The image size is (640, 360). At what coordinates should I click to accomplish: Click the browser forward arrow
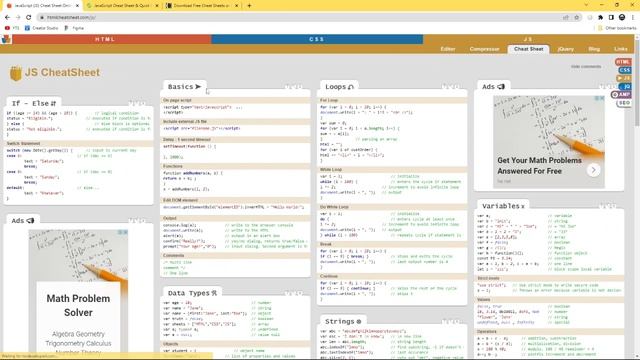click(18, 17)
